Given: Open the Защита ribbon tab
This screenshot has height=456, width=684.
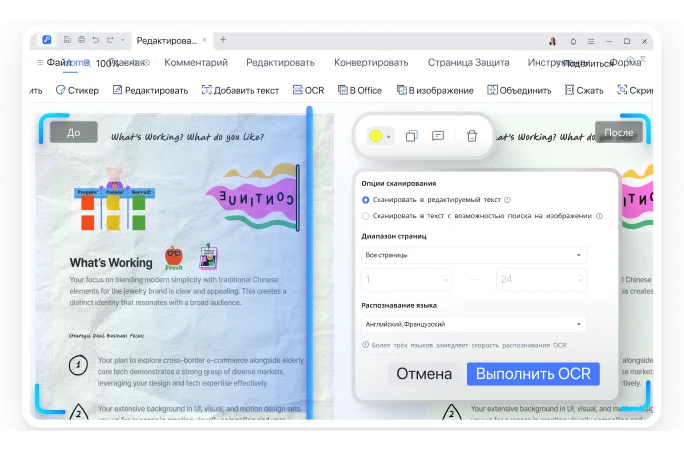Looking at the screenshot, I should pos(491,62).
